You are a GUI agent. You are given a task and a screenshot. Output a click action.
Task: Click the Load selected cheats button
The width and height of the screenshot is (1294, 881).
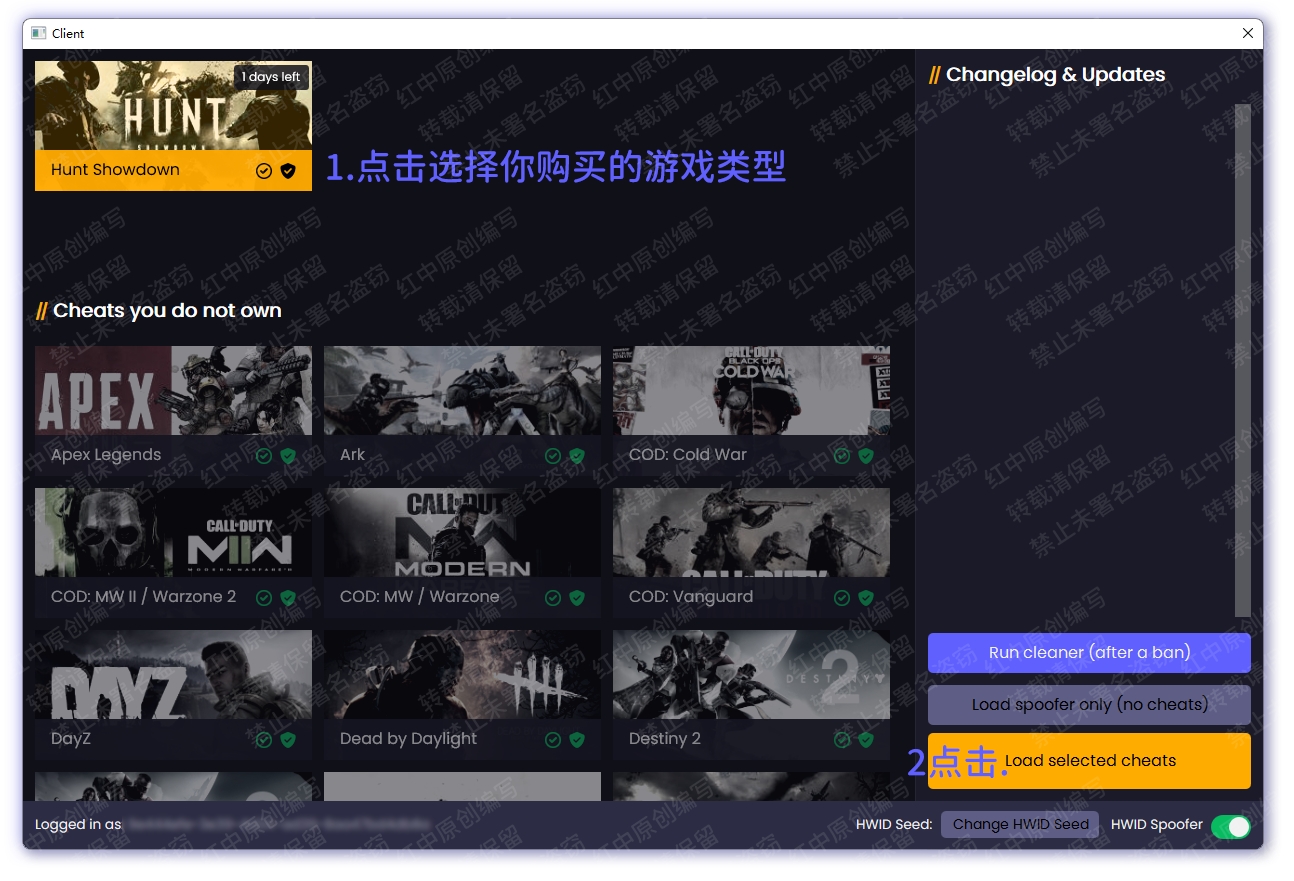point(1089,761)
